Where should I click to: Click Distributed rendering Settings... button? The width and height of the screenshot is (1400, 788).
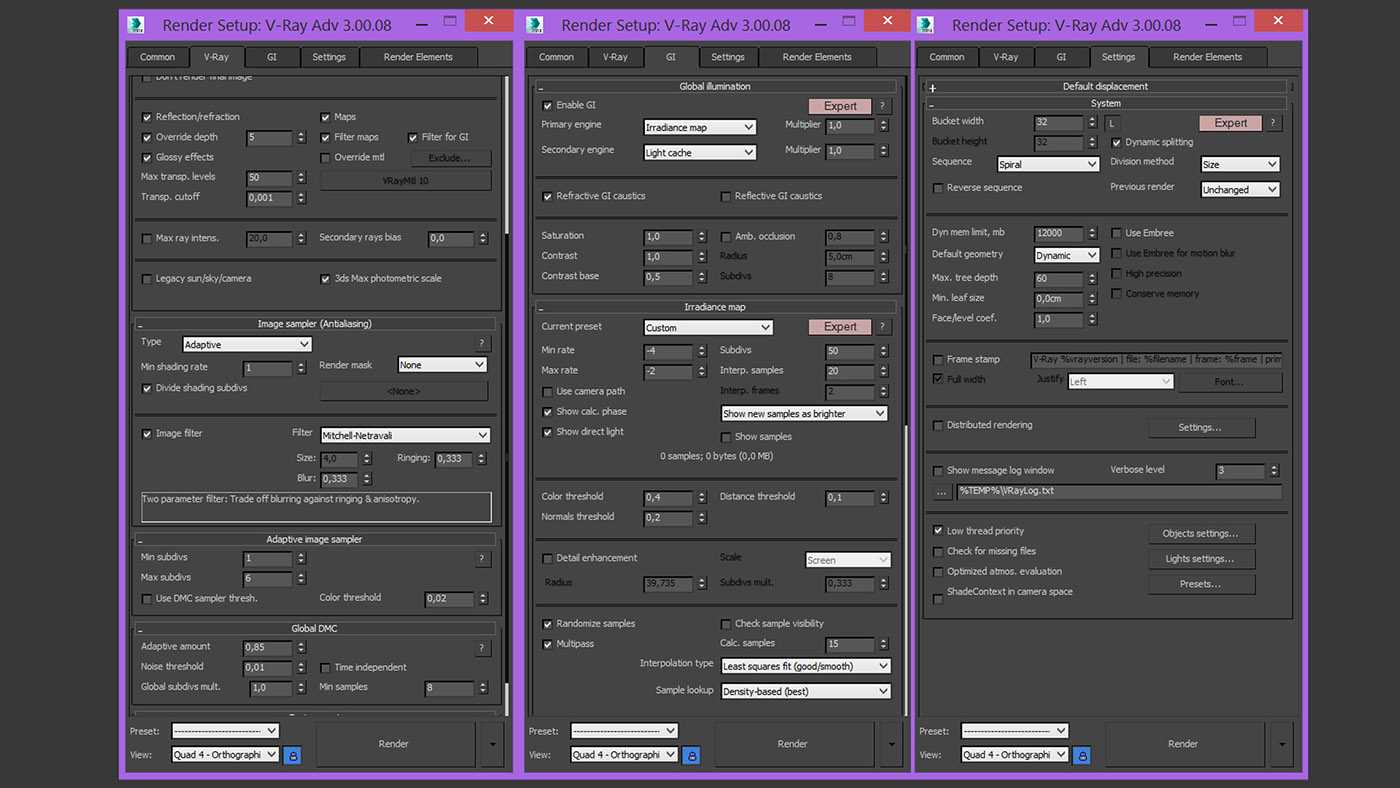[1200, 428]
